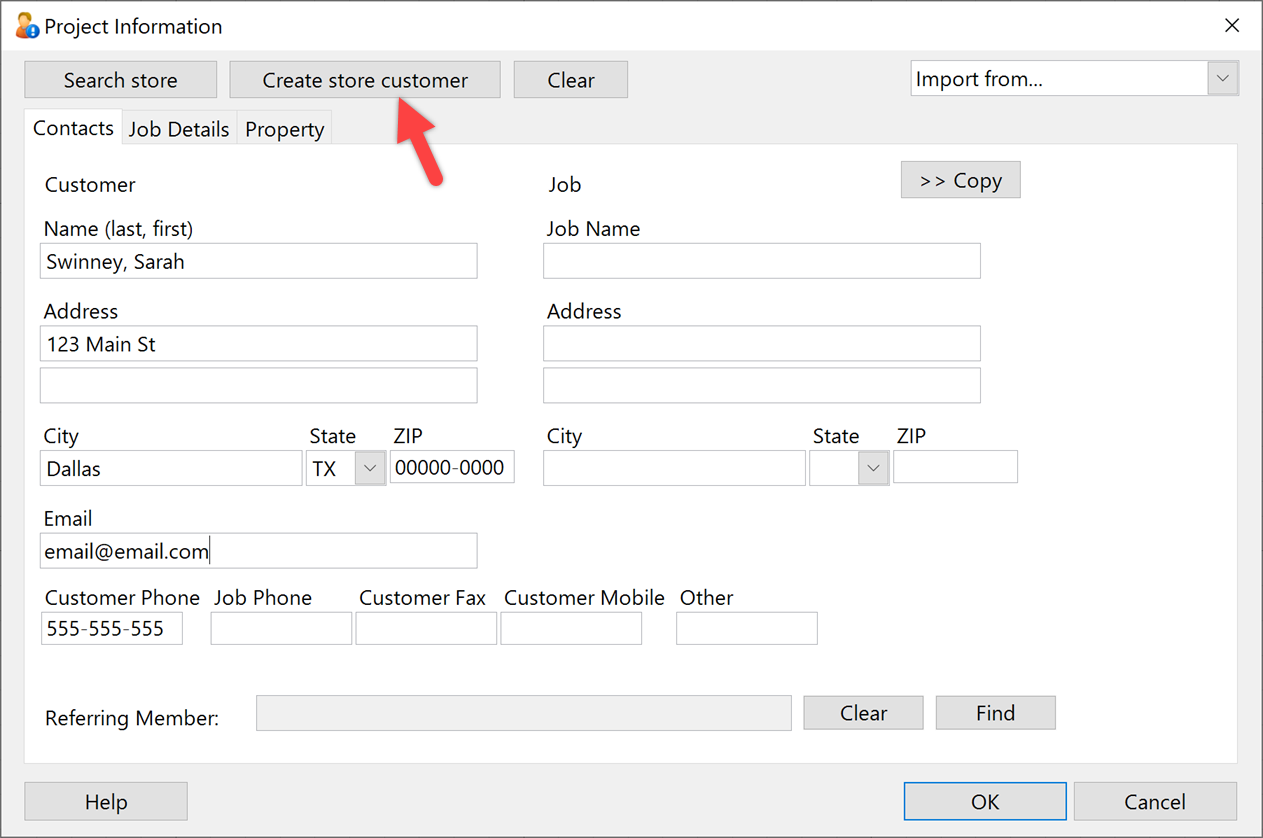Viewport: 1263px width, 838px height.
Task: Click the Search store button
Action: click(x=120, y=80)
